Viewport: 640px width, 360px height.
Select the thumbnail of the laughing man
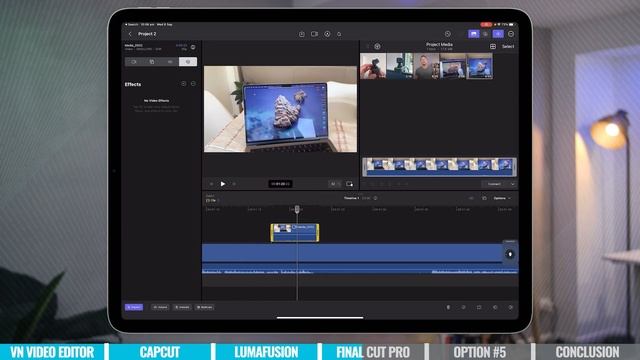427,66
